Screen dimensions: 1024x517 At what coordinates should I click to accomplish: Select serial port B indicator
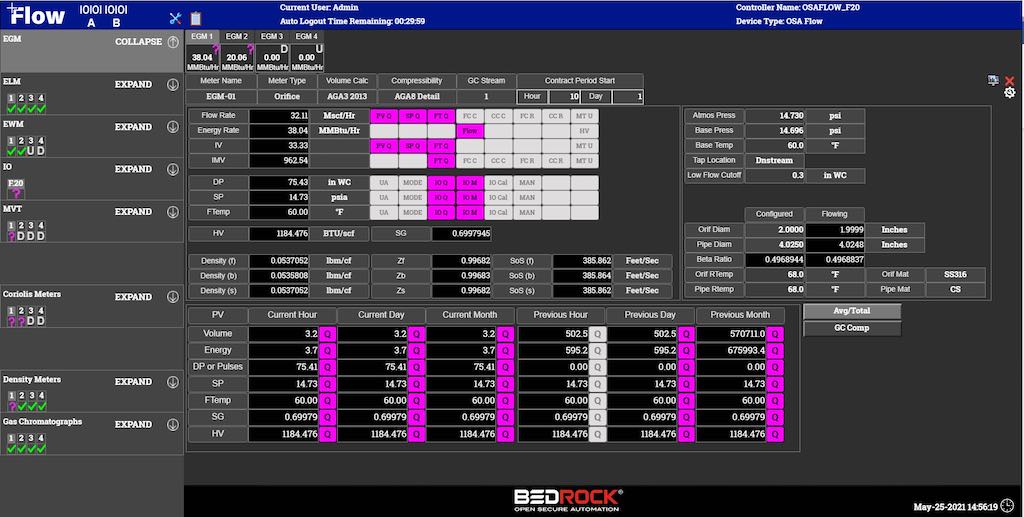click(x=116, y=16)
